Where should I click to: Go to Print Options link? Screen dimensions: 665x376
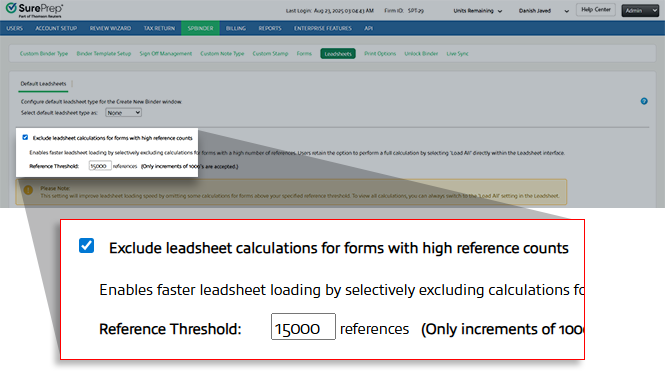pyautogui.click(x=380, y=54)
